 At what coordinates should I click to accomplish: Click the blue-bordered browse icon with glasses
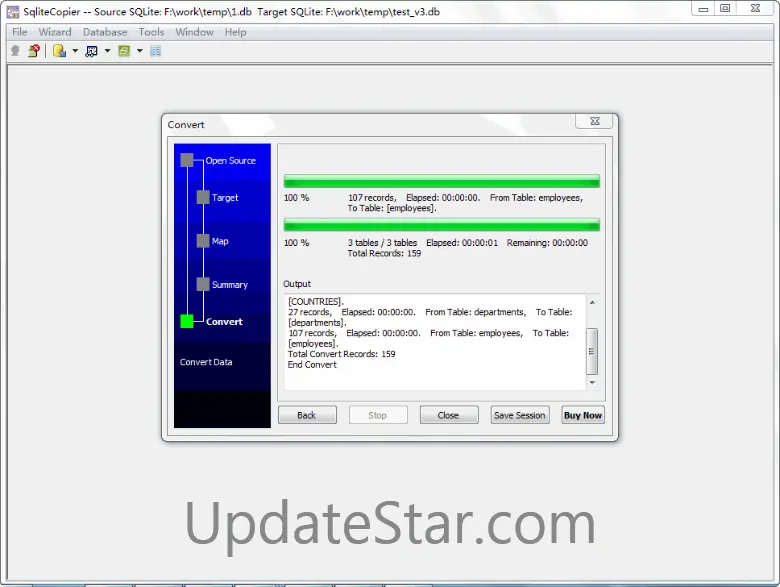92,51
